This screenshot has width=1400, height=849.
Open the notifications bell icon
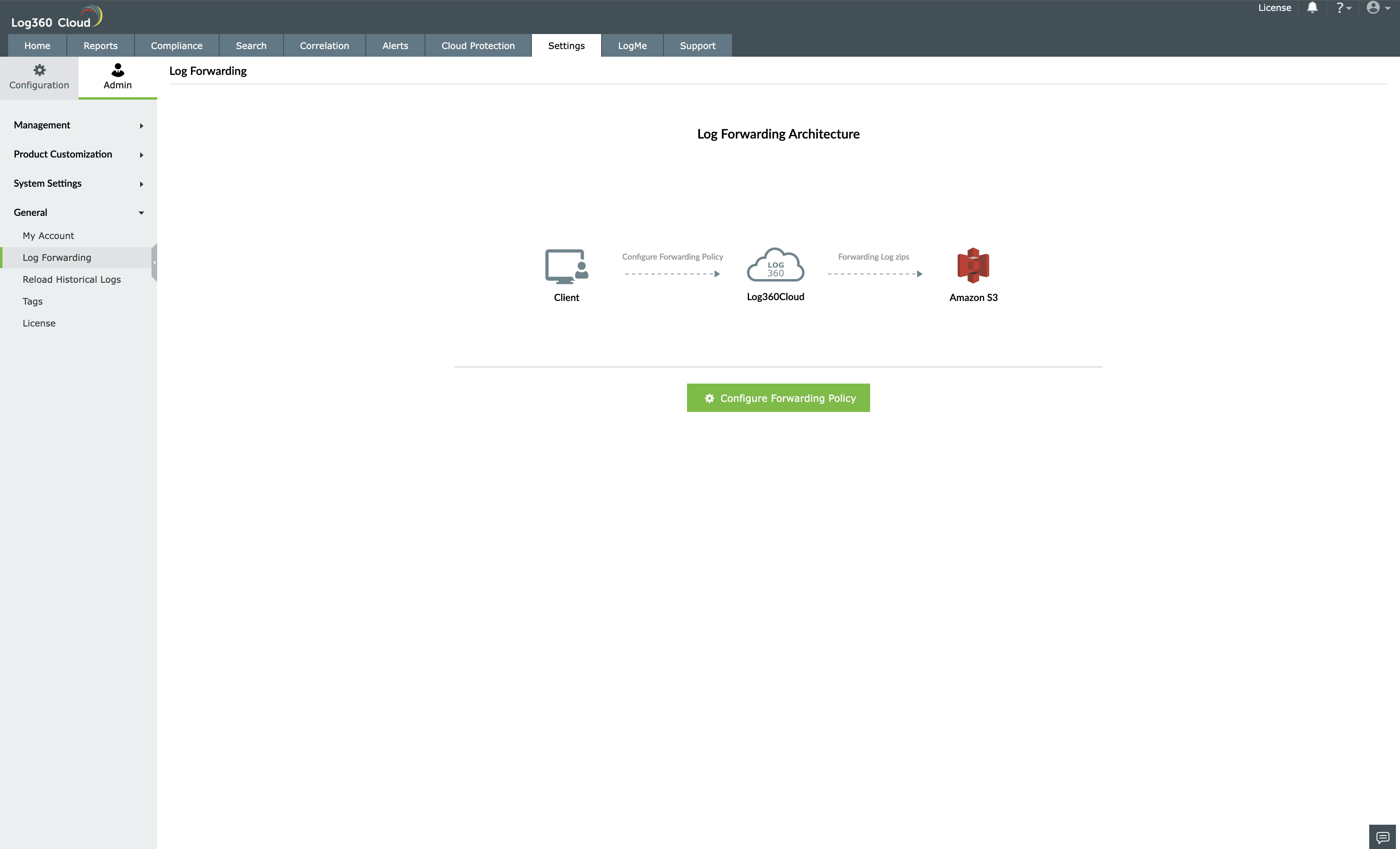click(1312, 8)
